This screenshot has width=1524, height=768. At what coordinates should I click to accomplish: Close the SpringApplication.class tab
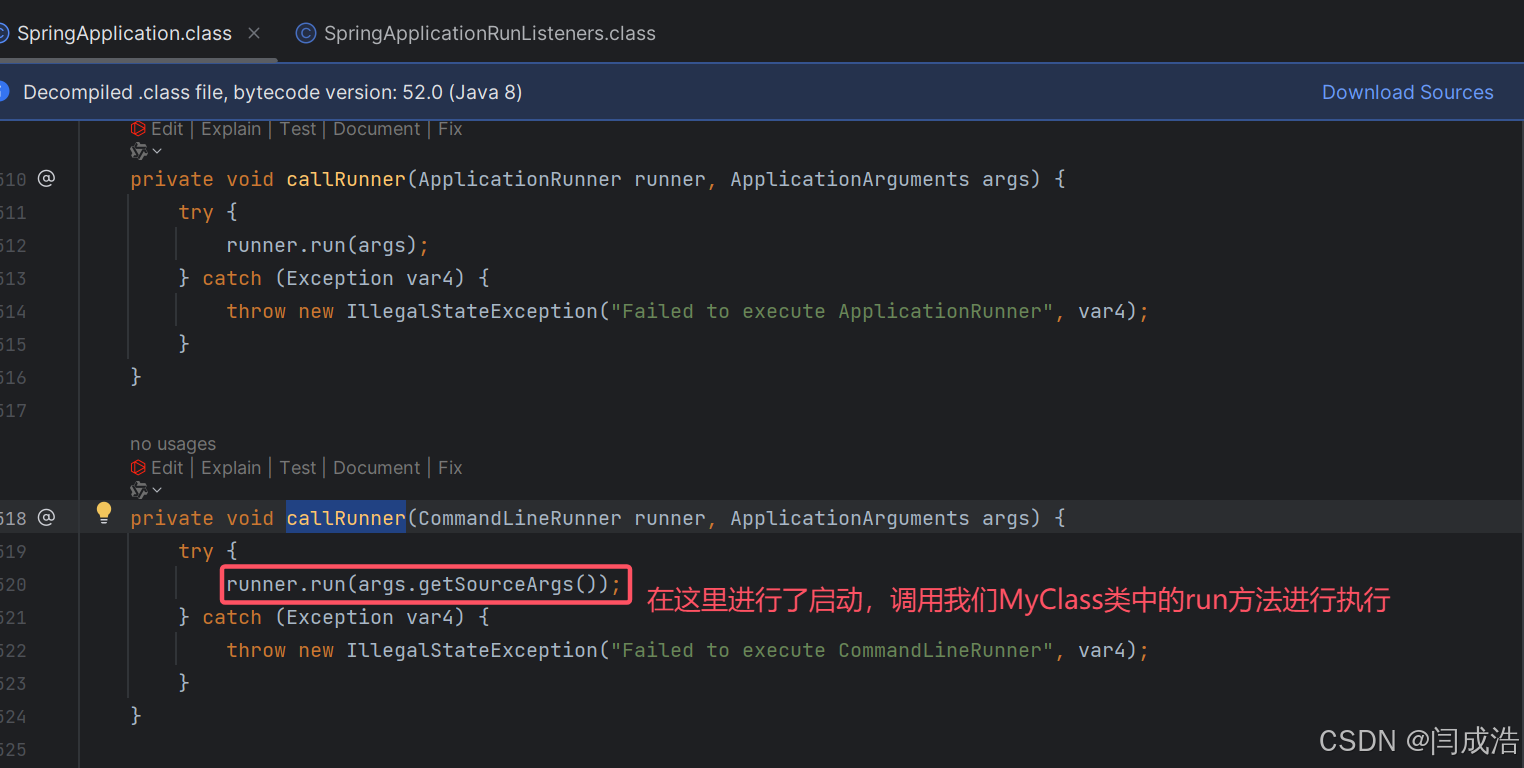point(253,32)
